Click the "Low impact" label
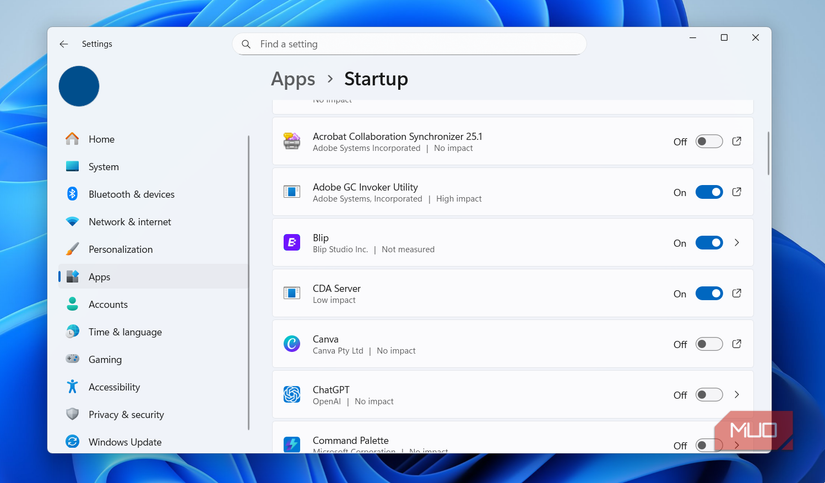 tap(334, 300)
